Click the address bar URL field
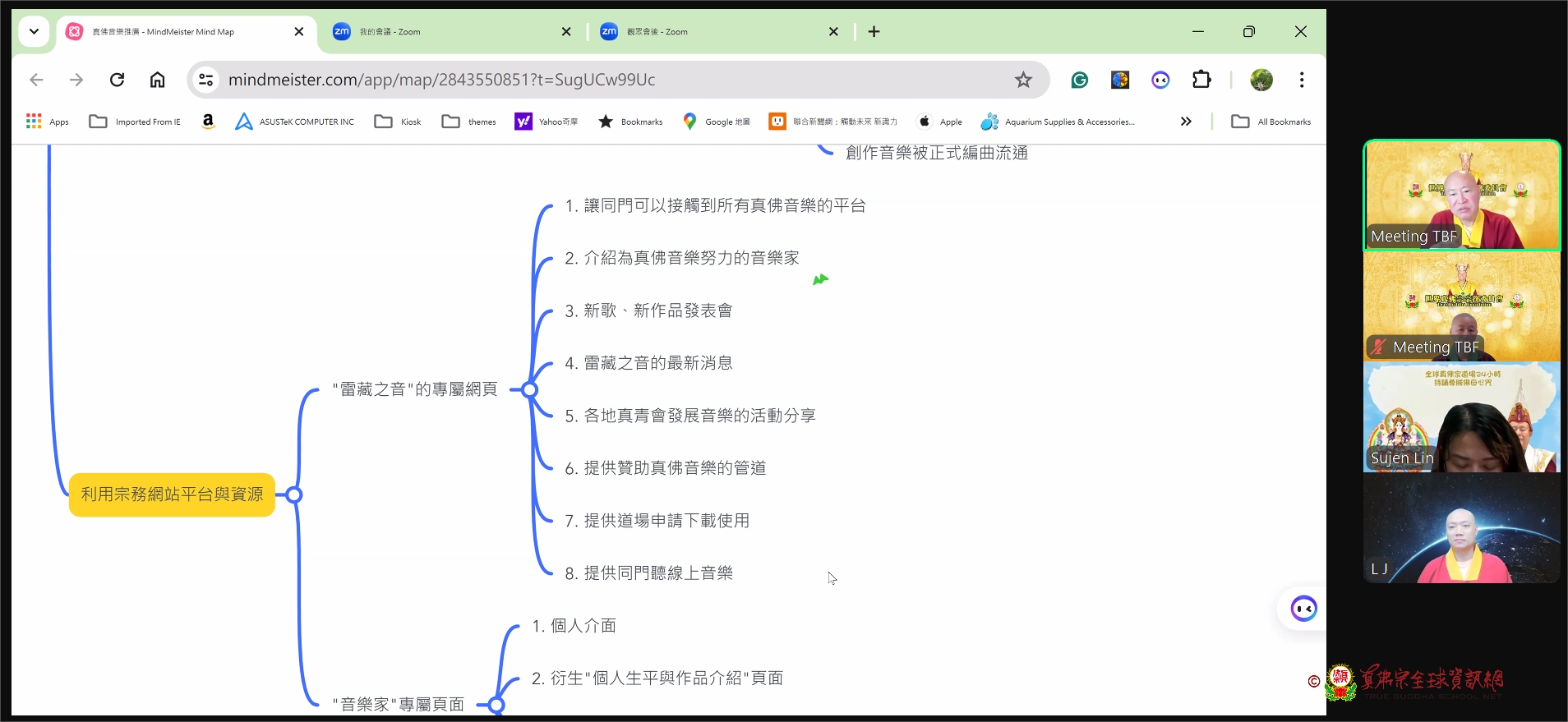 click(x=575, y=80)
